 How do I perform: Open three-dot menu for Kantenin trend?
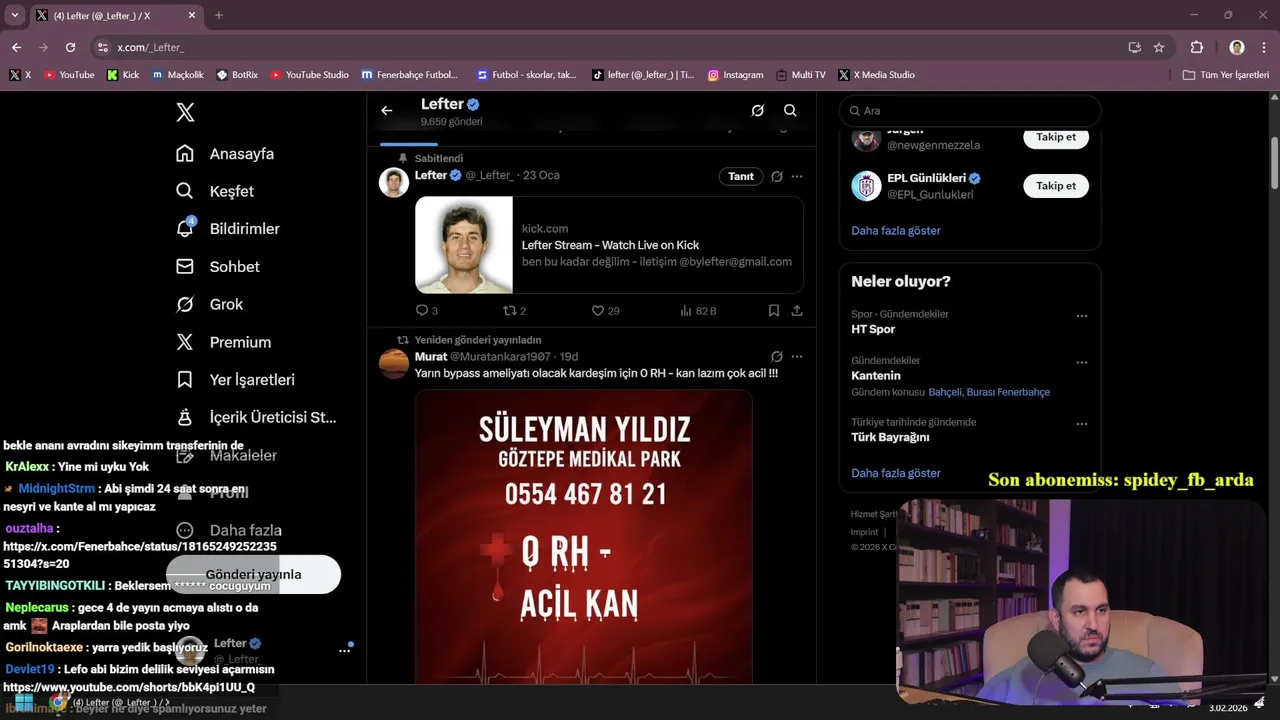point(1081,363)
